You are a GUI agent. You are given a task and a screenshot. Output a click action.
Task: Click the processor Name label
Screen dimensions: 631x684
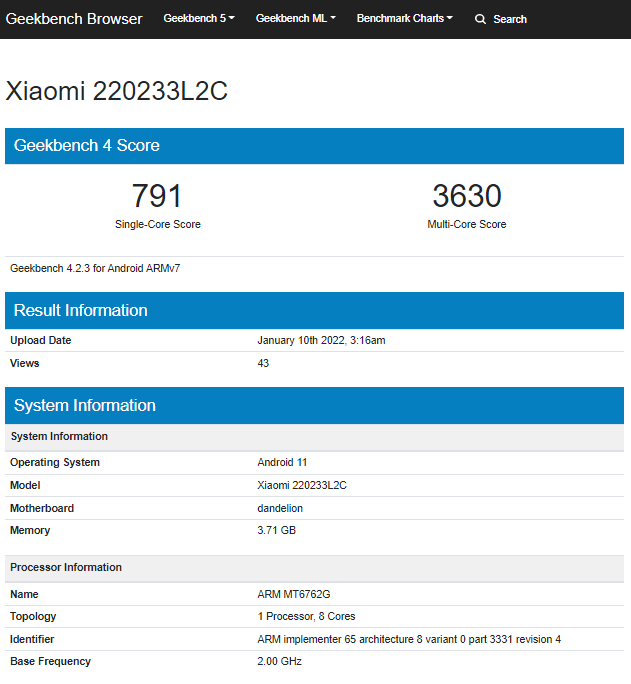pos(24,594)
